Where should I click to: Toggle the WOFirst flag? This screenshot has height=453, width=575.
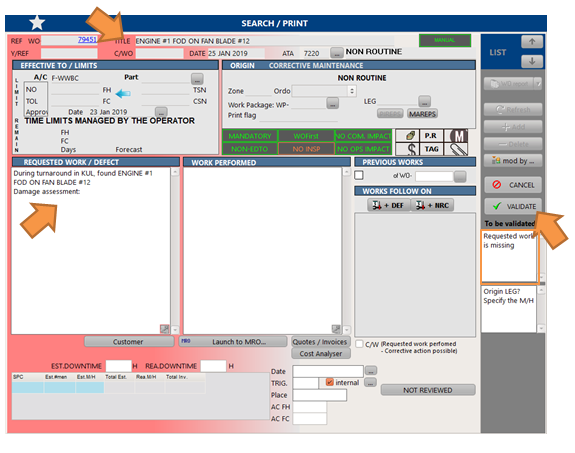(306, 136)
